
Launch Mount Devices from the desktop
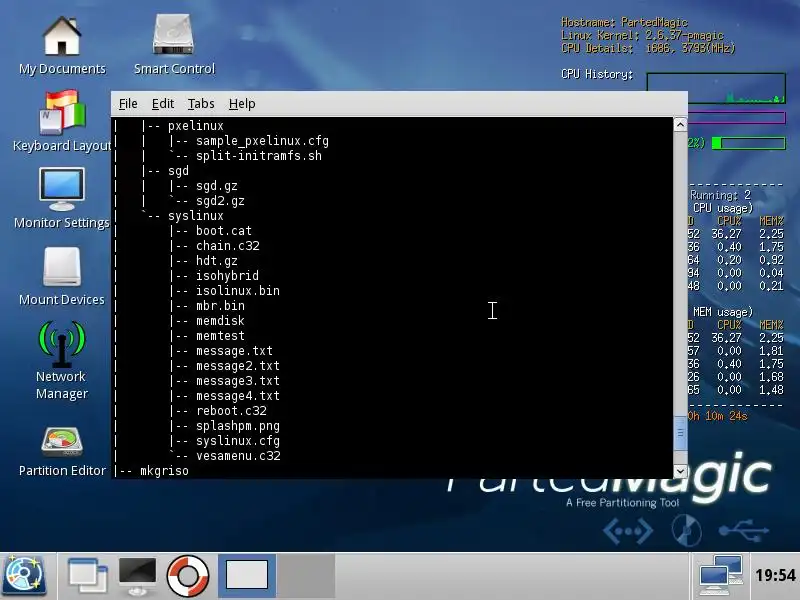62,277
